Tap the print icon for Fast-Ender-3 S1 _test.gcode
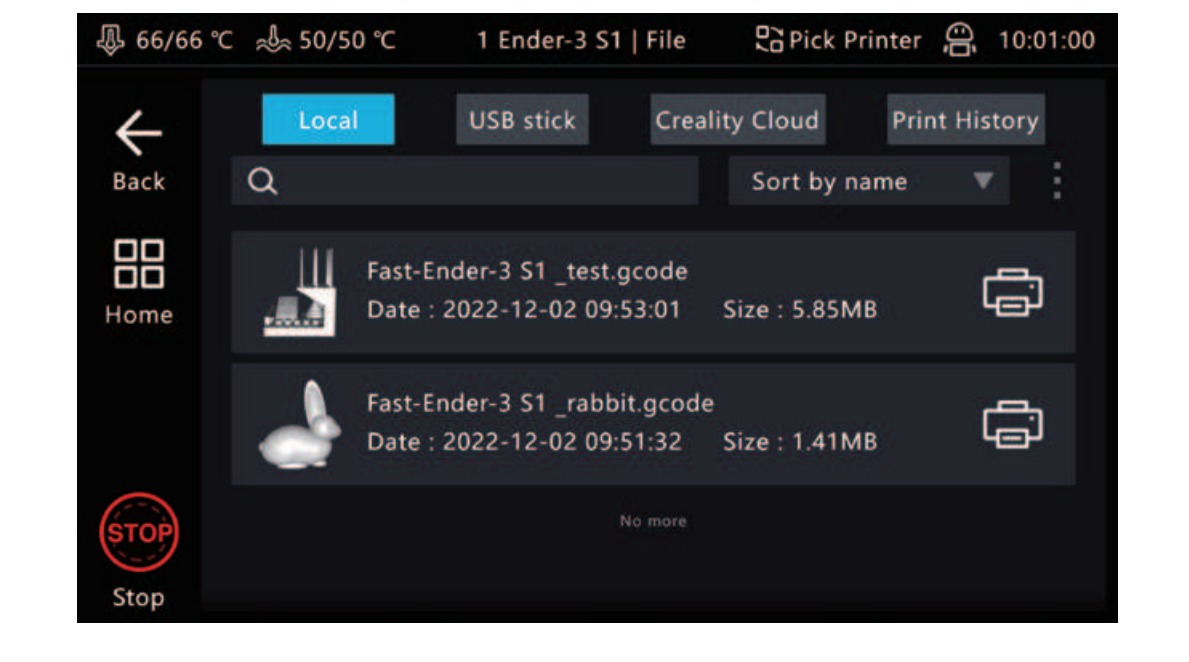 [x=1013, y=292]
